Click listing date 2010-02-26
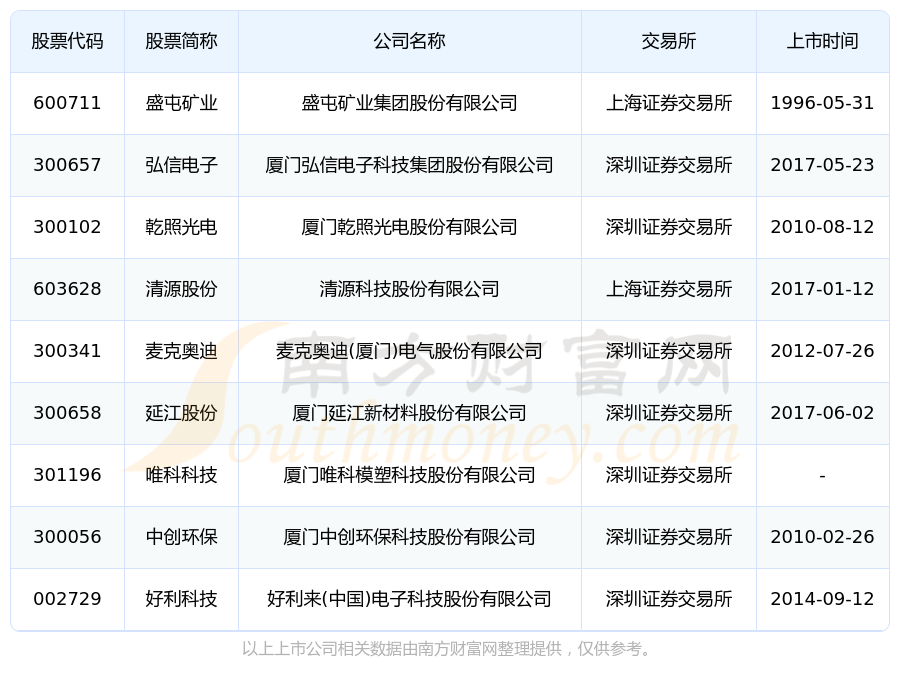The height and width of the screenshot is (676, 900). tap(823, 537)
